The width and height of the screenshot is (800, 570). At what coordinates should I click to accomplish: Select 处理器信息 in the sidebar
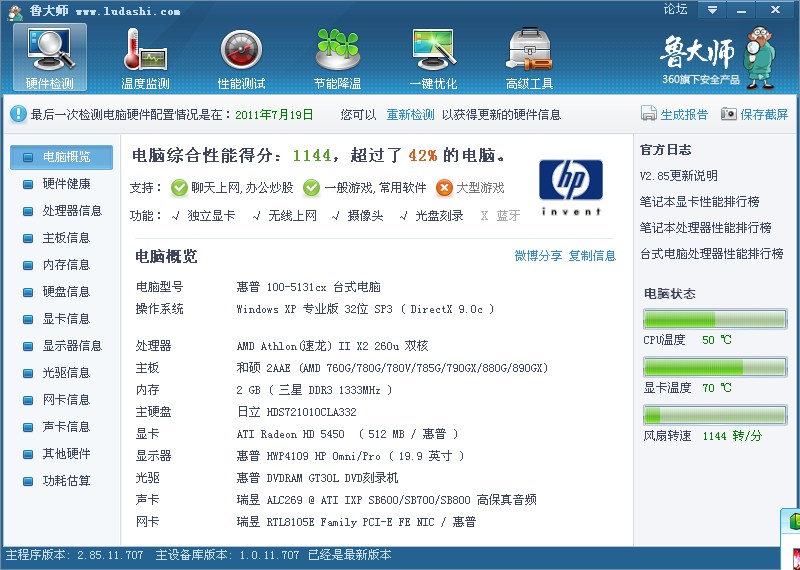click(x=71, y=211)
